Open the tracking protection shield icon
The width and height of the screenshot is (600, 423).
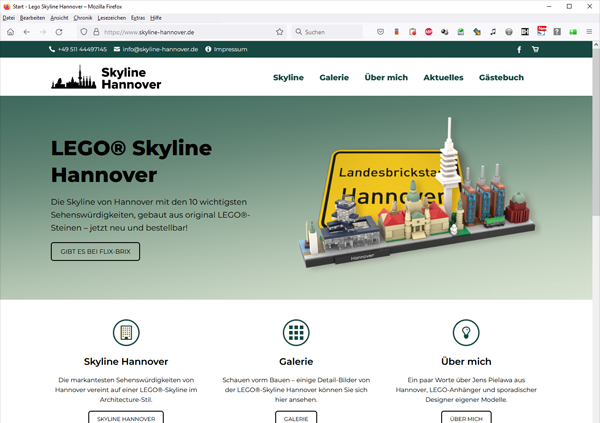(84, 32)
